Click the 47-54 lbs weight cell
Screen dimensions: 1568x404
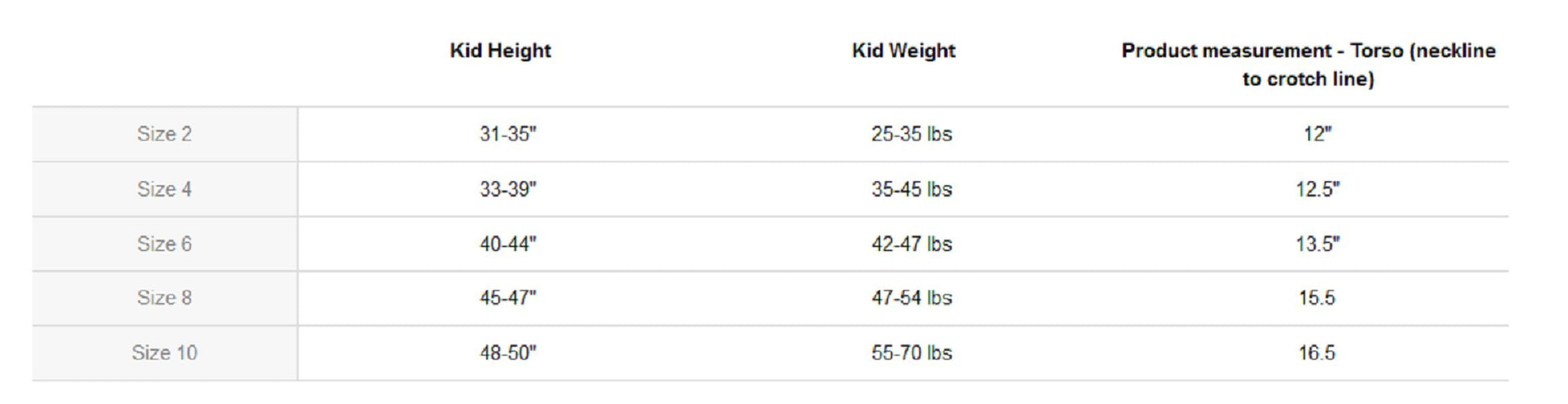(x=911, y=298)
